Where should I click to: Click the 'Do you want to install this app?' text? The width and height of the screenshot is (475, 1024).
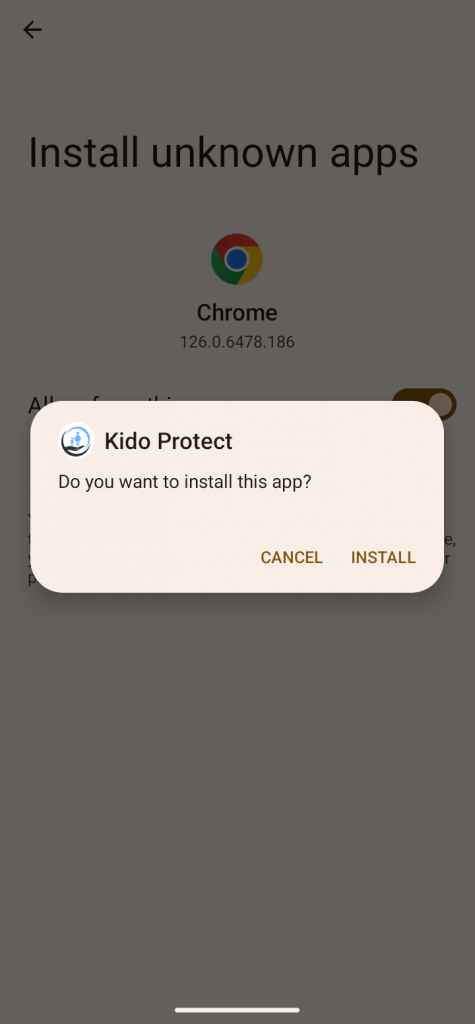pos(185,482)
